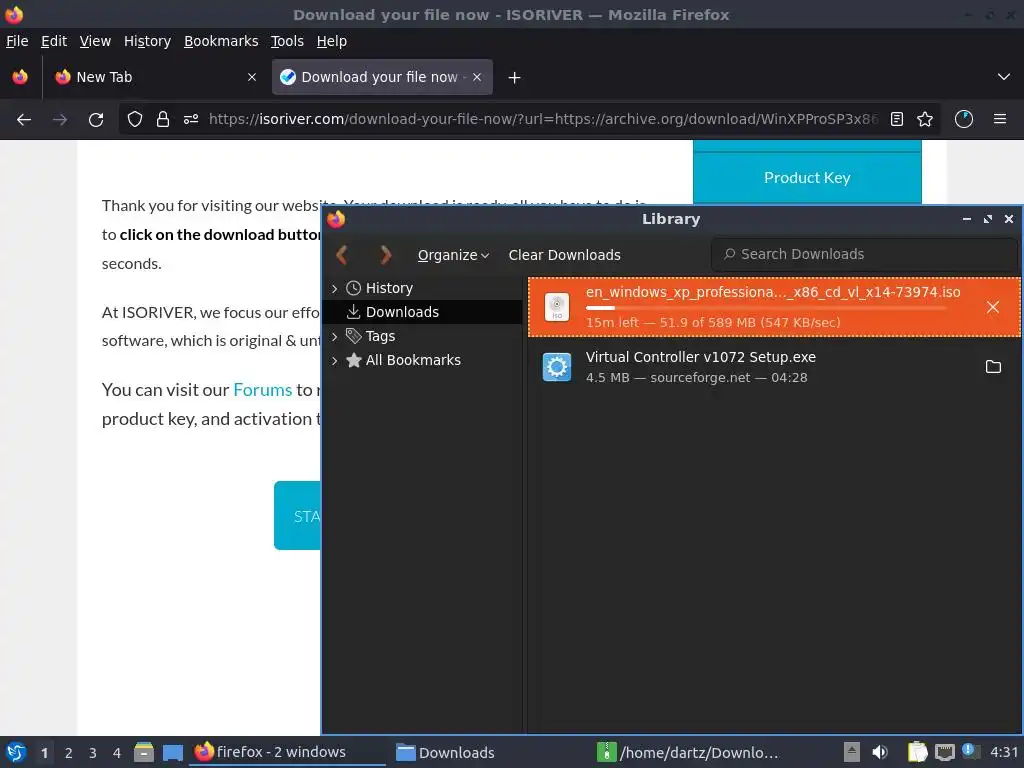
Task: Open the Organize menu in Library
Action: 453,255
